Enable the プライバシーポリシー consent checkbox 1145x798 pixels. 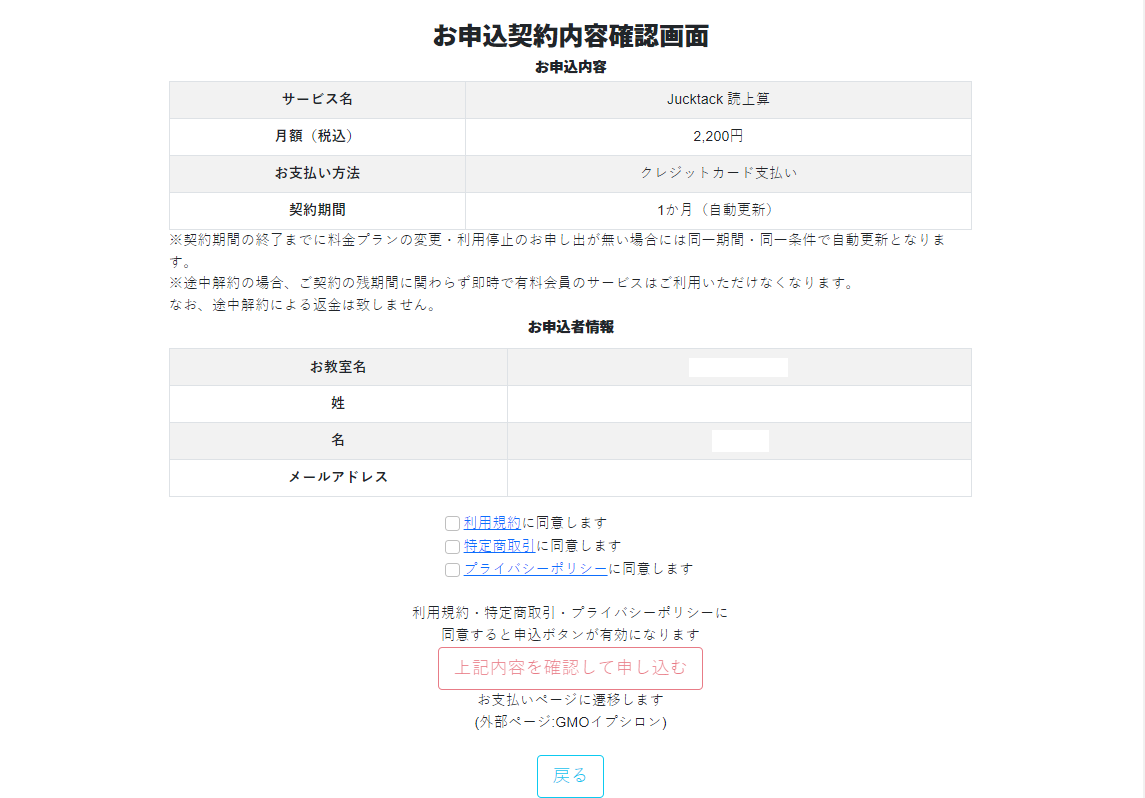tap(452, 570)
